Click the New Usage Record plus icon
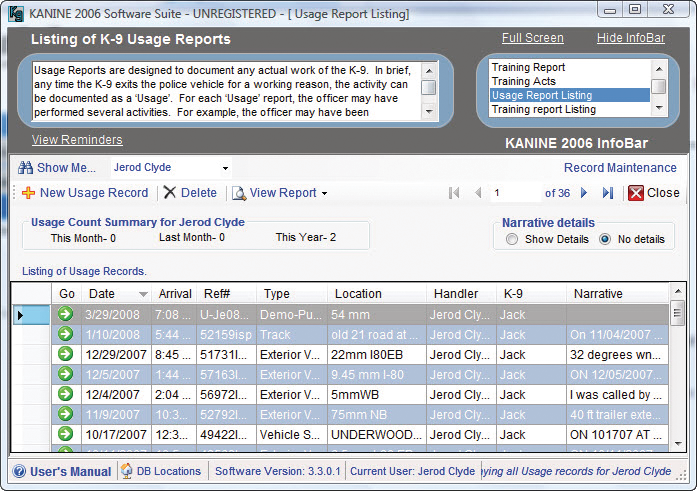This screenshot has height=491, width=697. pos(28,193)
